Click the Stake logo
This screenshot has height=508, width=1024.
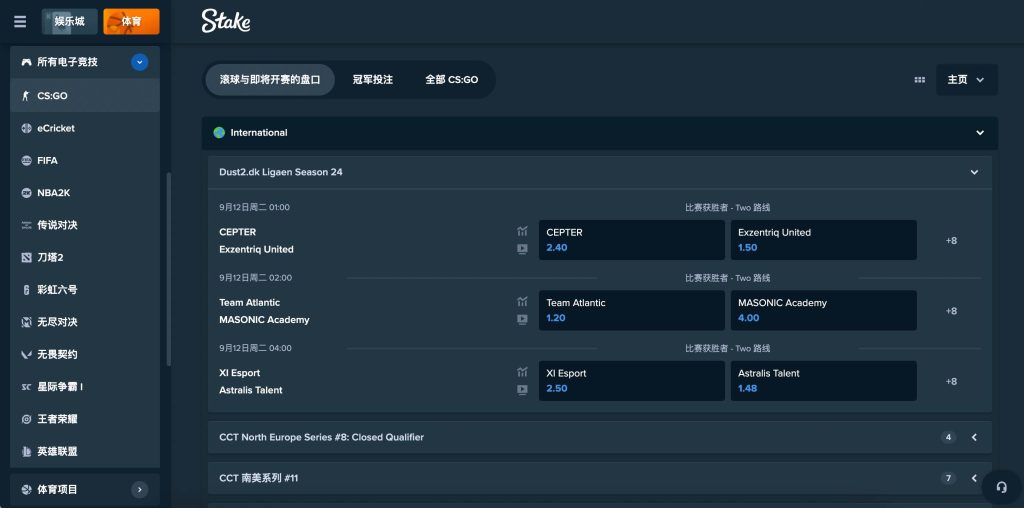pyautogui.click(x=226, y=21)
